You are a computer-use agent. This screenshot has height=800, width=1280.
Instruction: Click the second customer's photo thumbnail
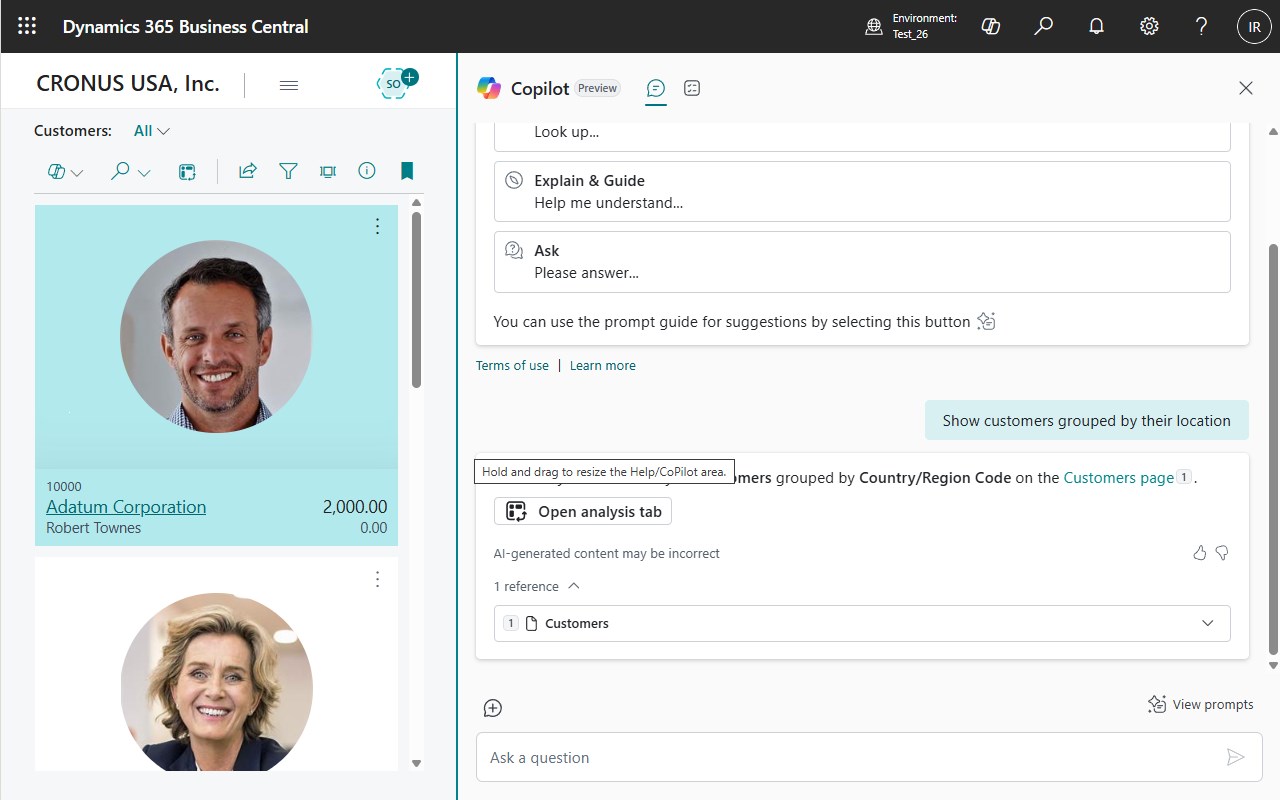coord(217,682)
